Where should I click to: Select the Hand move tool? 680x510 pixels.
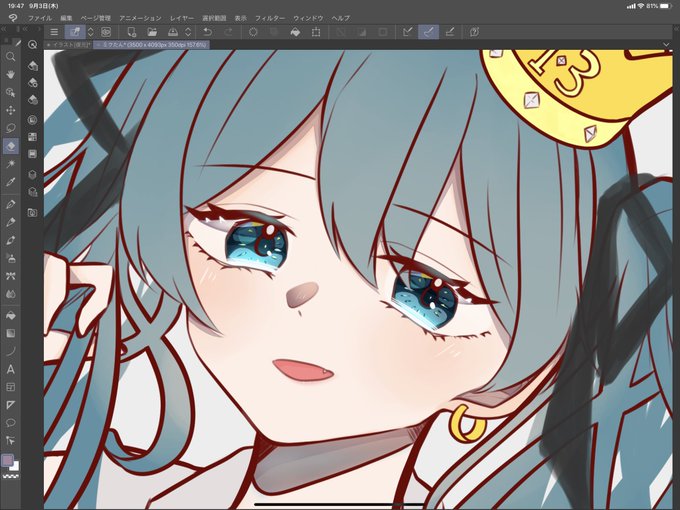(11, 75)
